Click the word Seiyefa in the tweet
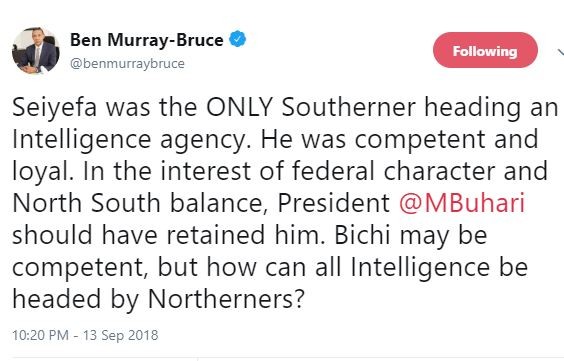This screenshot has height=361, width=564. coord(55,108)
